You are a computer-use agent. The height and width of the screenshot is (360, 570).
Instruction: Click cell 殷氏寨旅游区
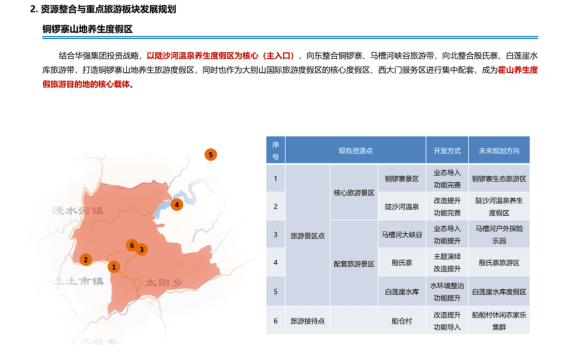tap(499, 263)
